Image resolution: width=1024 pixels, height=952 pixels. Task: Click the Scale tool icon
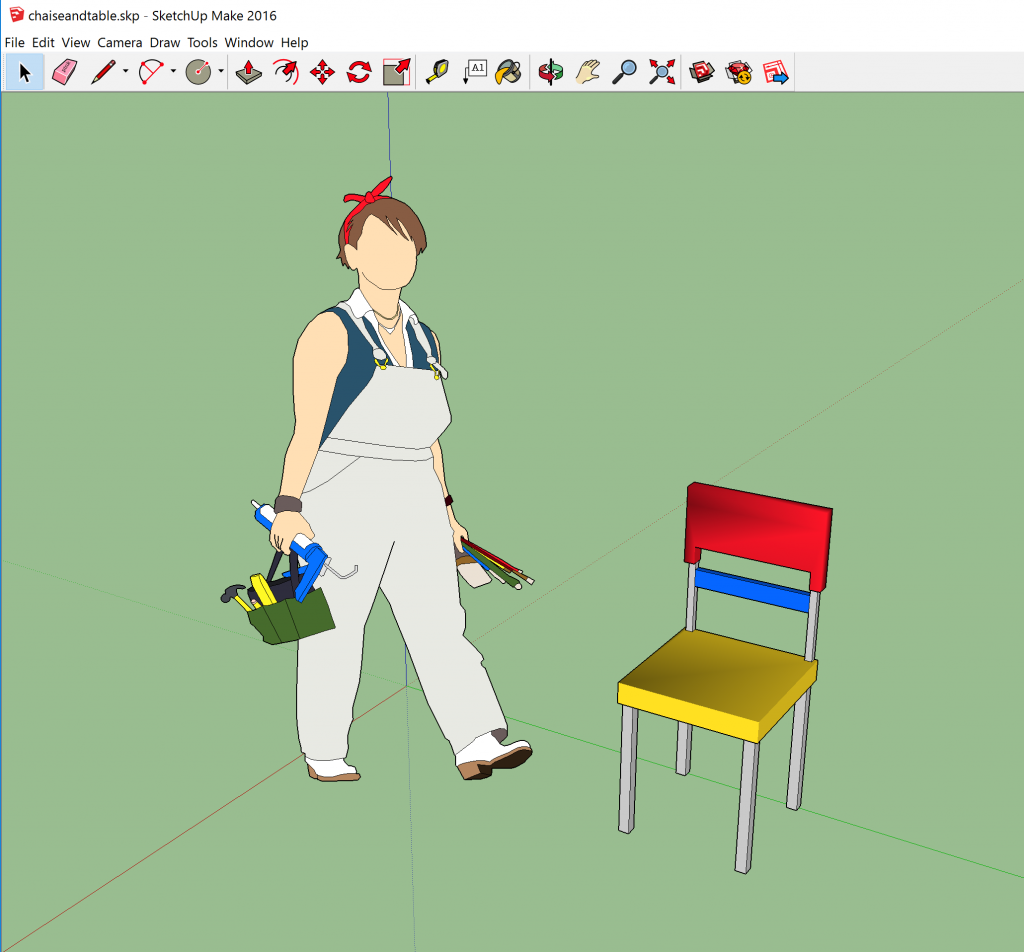point(397,72)
